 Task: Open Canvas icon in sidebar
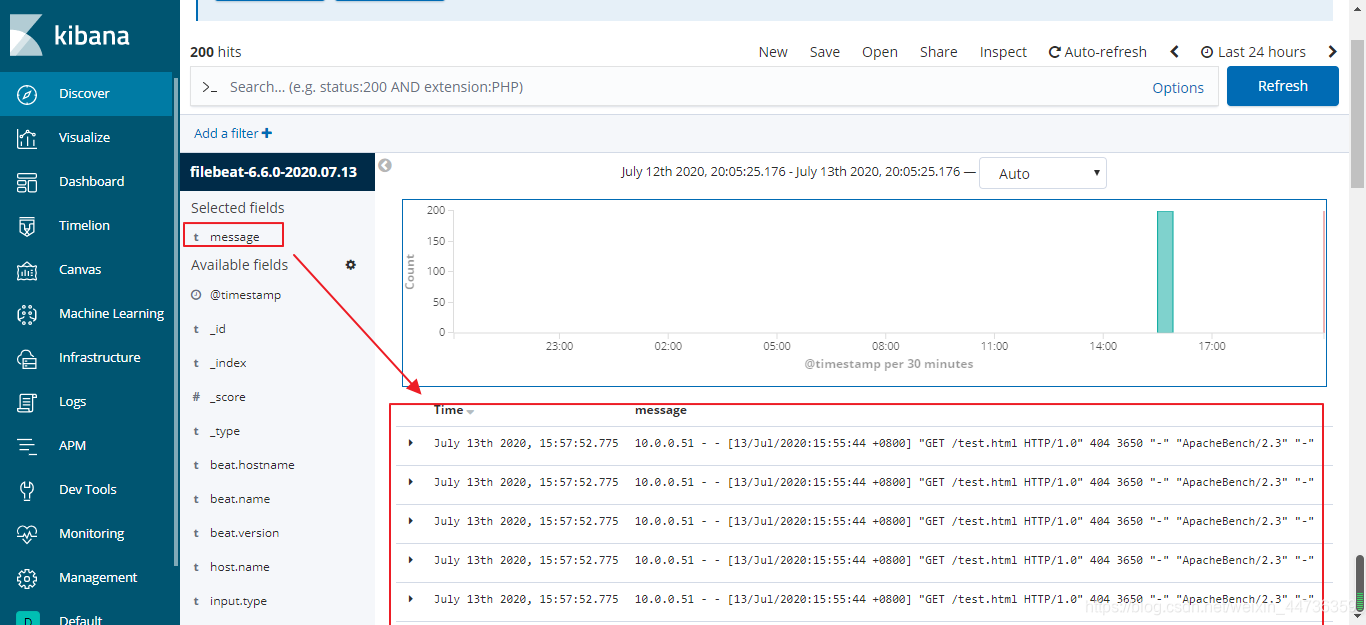pyautogui.click(x=28, y=270)
